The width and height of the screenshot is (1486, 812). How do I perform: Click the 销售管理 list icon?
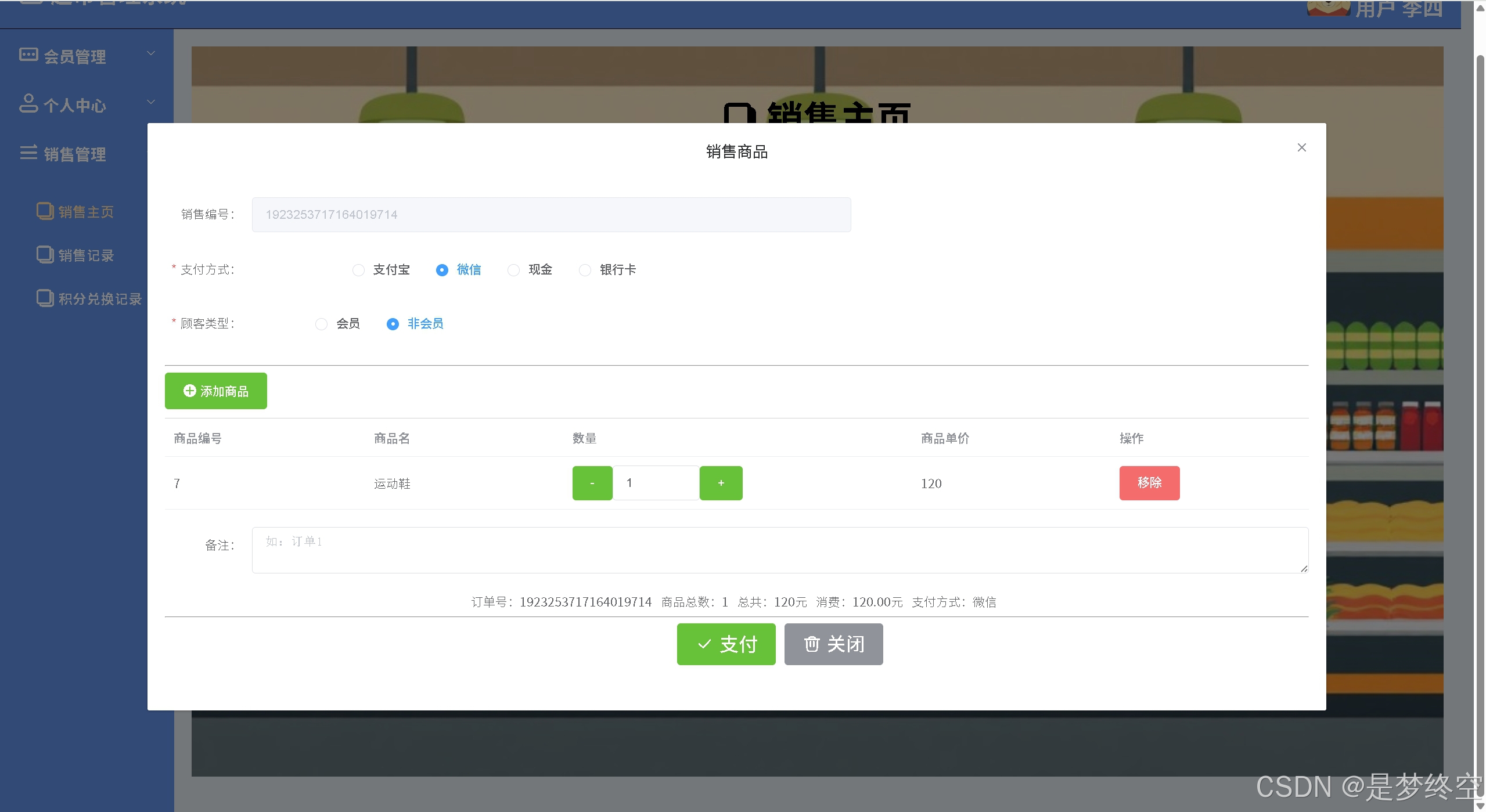pyautogui.click(x=28, y=153)
